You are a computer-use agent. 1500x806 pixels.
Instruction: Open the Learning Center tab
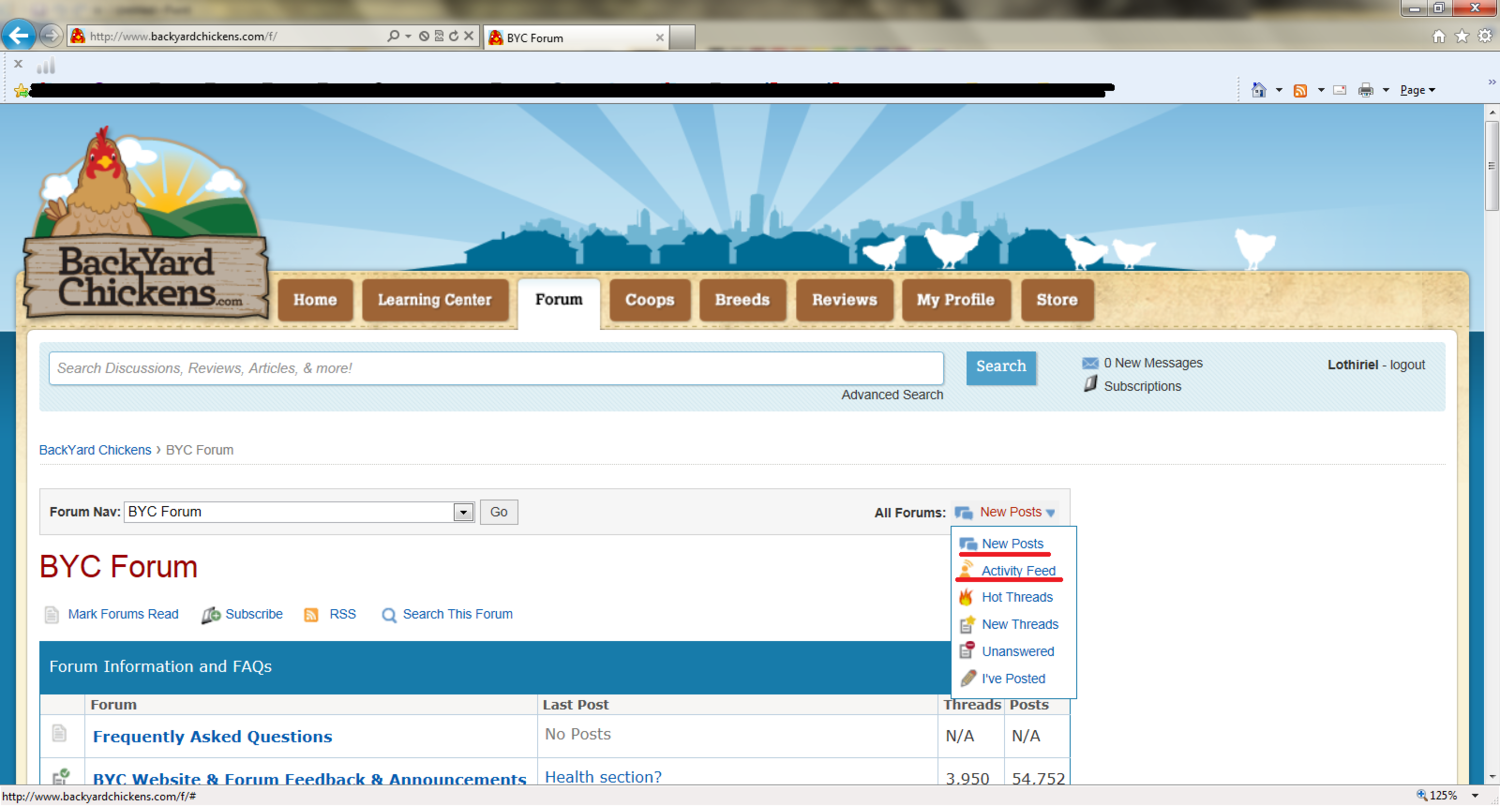tap(434, 300)
